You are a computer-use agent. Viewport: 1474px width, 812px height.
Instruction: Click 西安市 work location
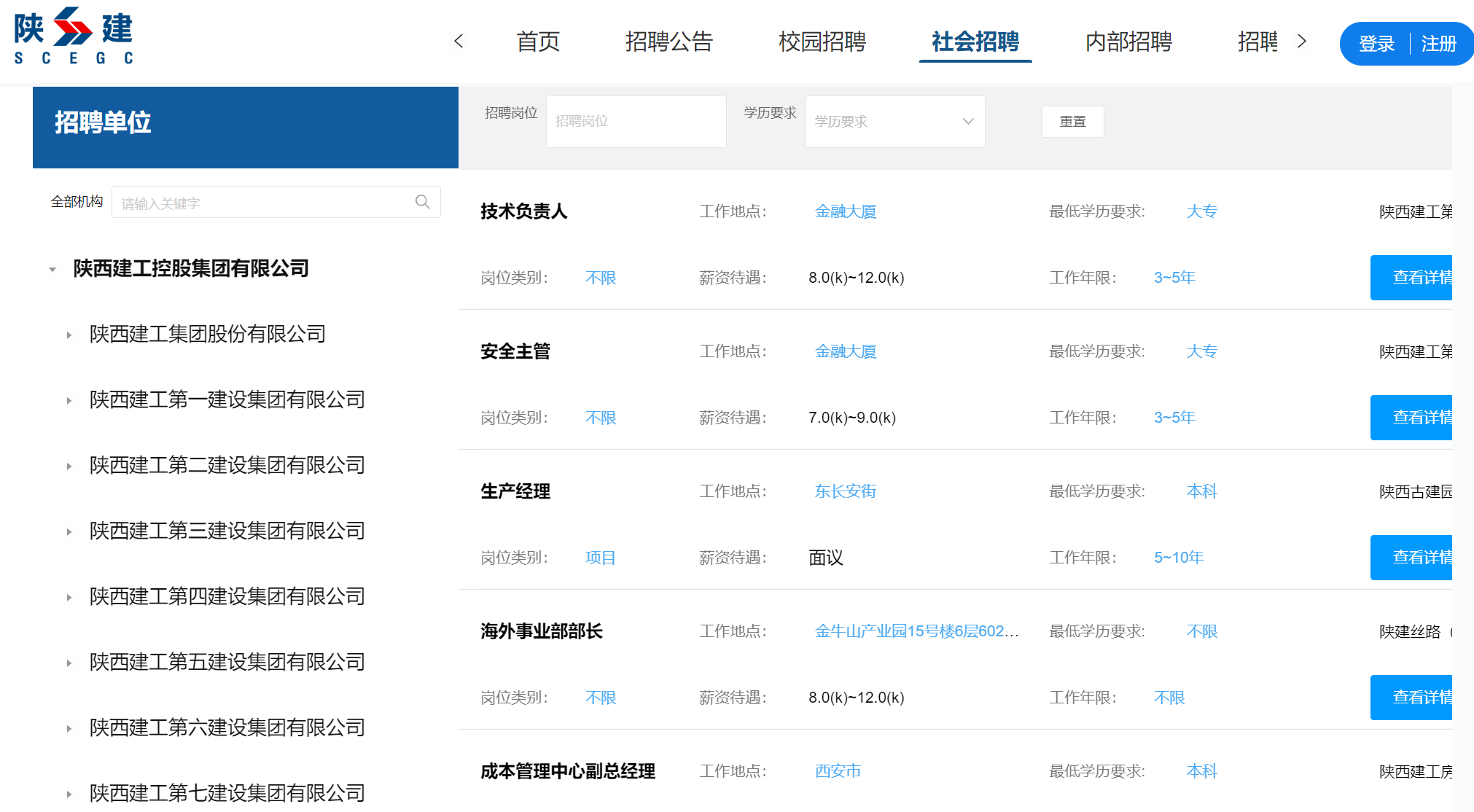(x=838, y=771)
